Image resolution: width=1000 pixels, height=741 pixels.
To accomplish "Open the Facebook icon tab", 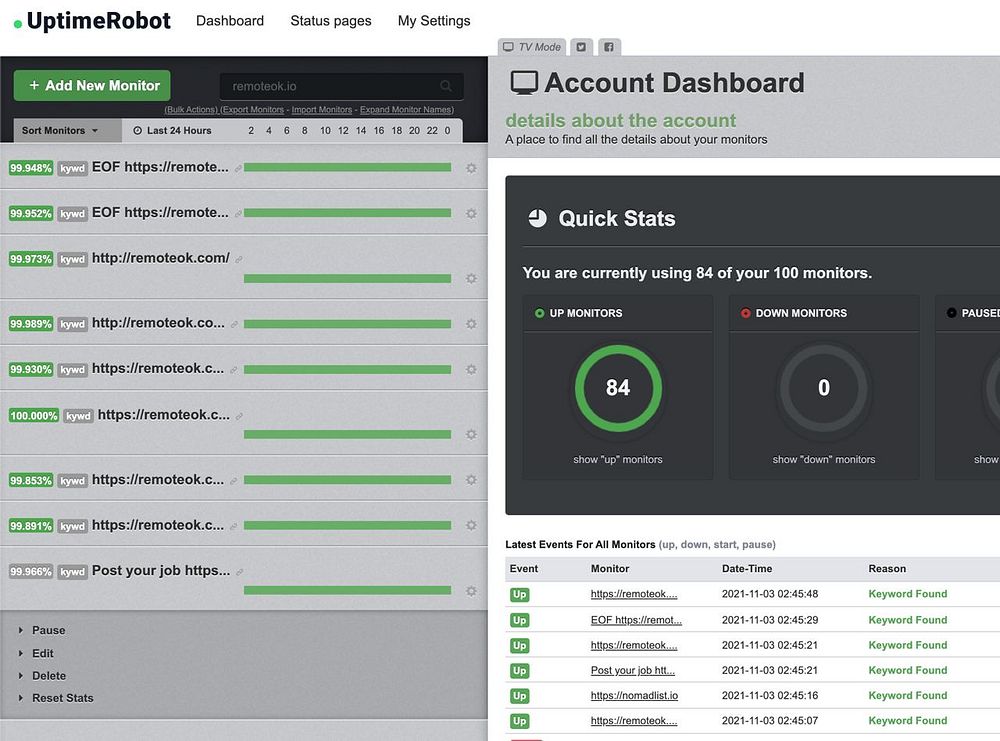I will [x=609, y=47].
